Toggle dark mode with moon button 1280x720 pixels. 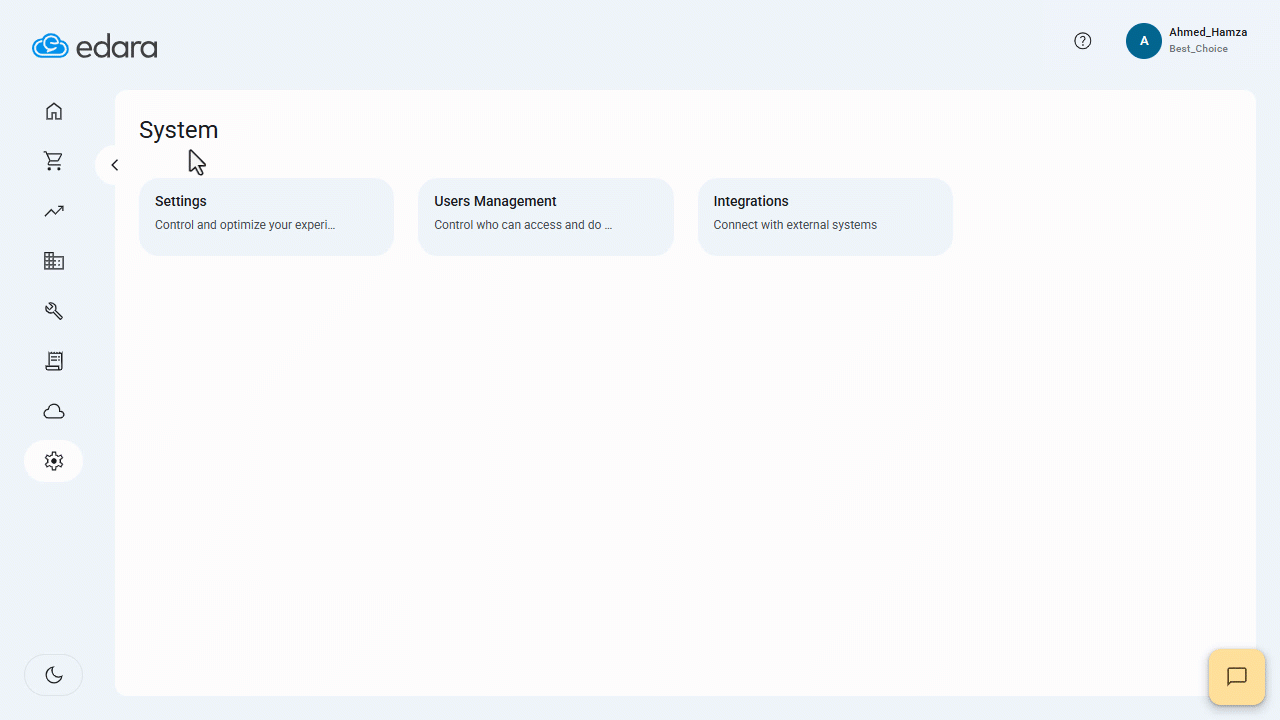pyautogui.click(x=54, y=675)
